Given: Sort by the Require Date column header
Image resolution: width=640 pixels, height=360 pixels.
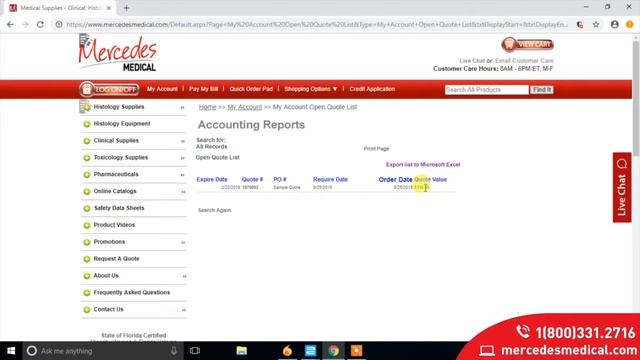Looking at the screenshot, I should click(x=330, y=180).
